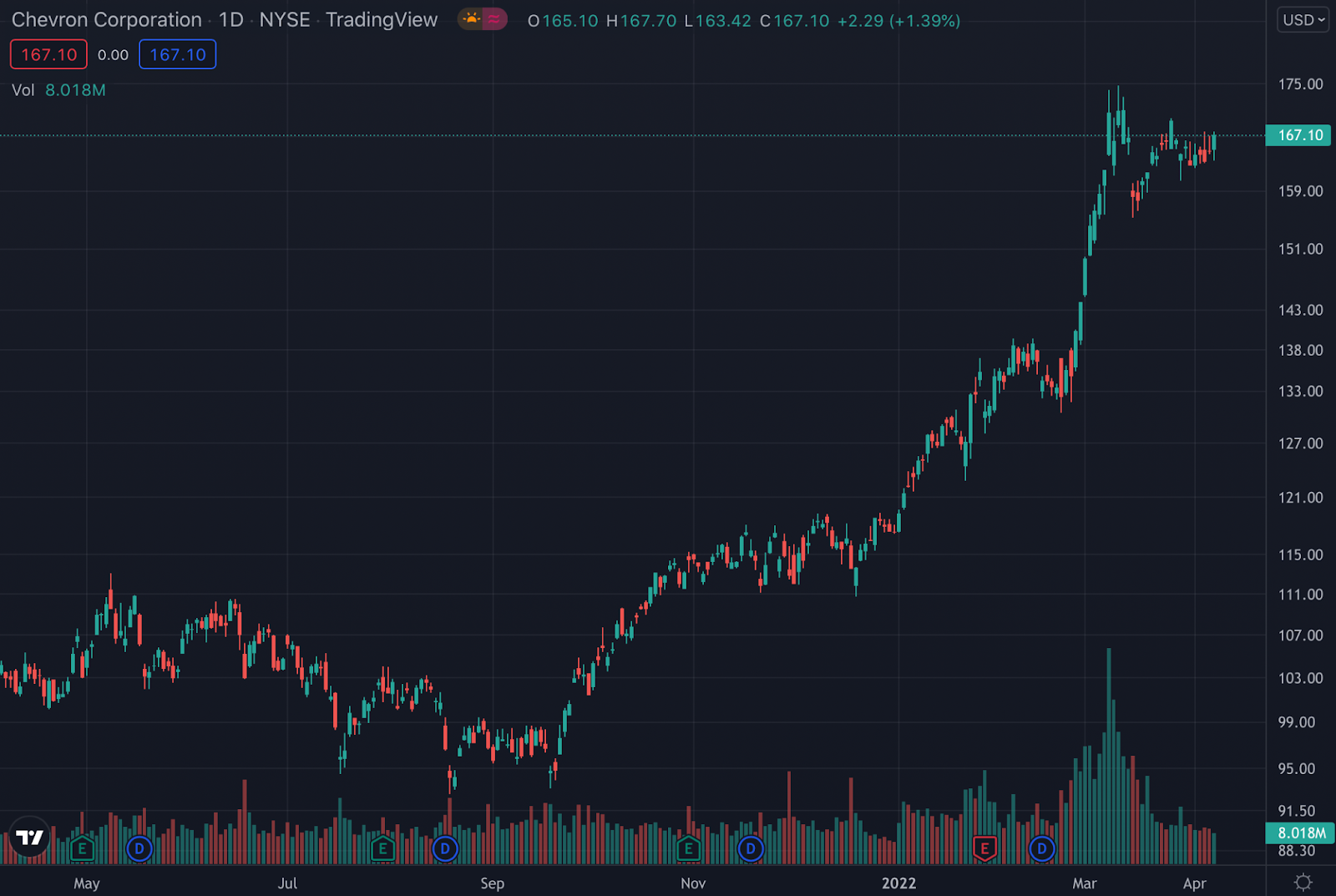This screenshot has width=1336, height=896.
Task: Click the sun market status icon
Action: point(472,19)
